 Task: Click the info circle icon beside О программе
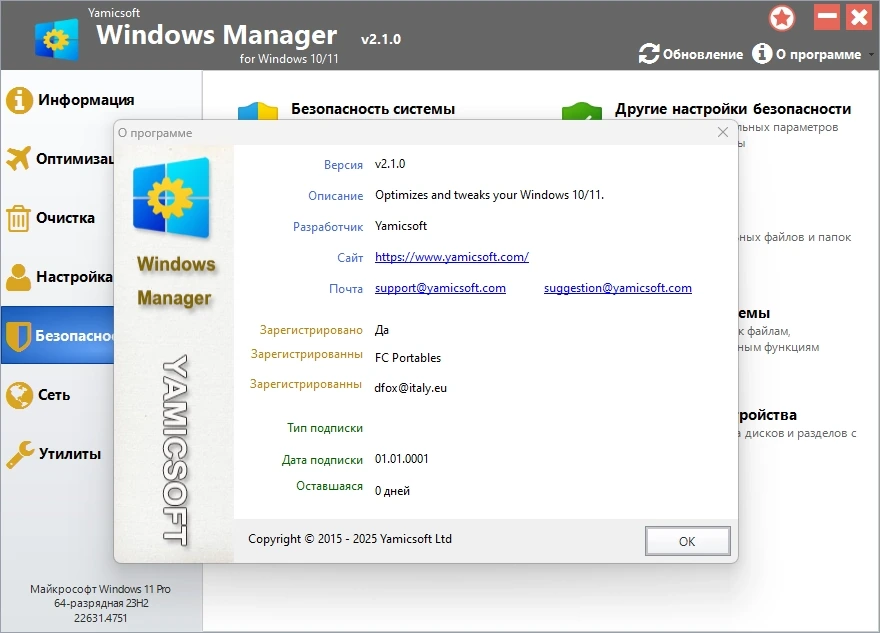pos(762,54)
